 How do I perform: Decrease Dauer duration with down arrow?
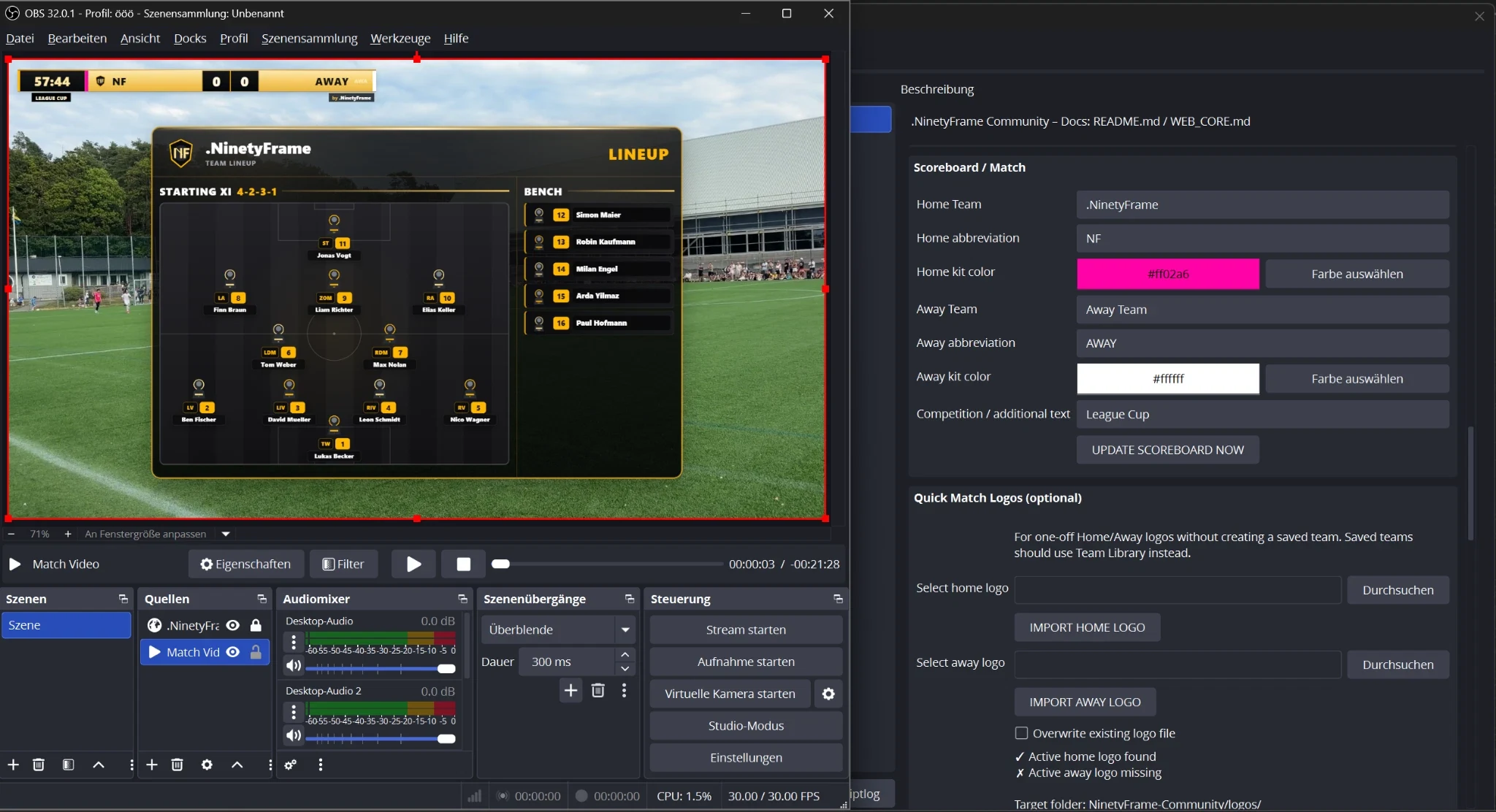625,669
